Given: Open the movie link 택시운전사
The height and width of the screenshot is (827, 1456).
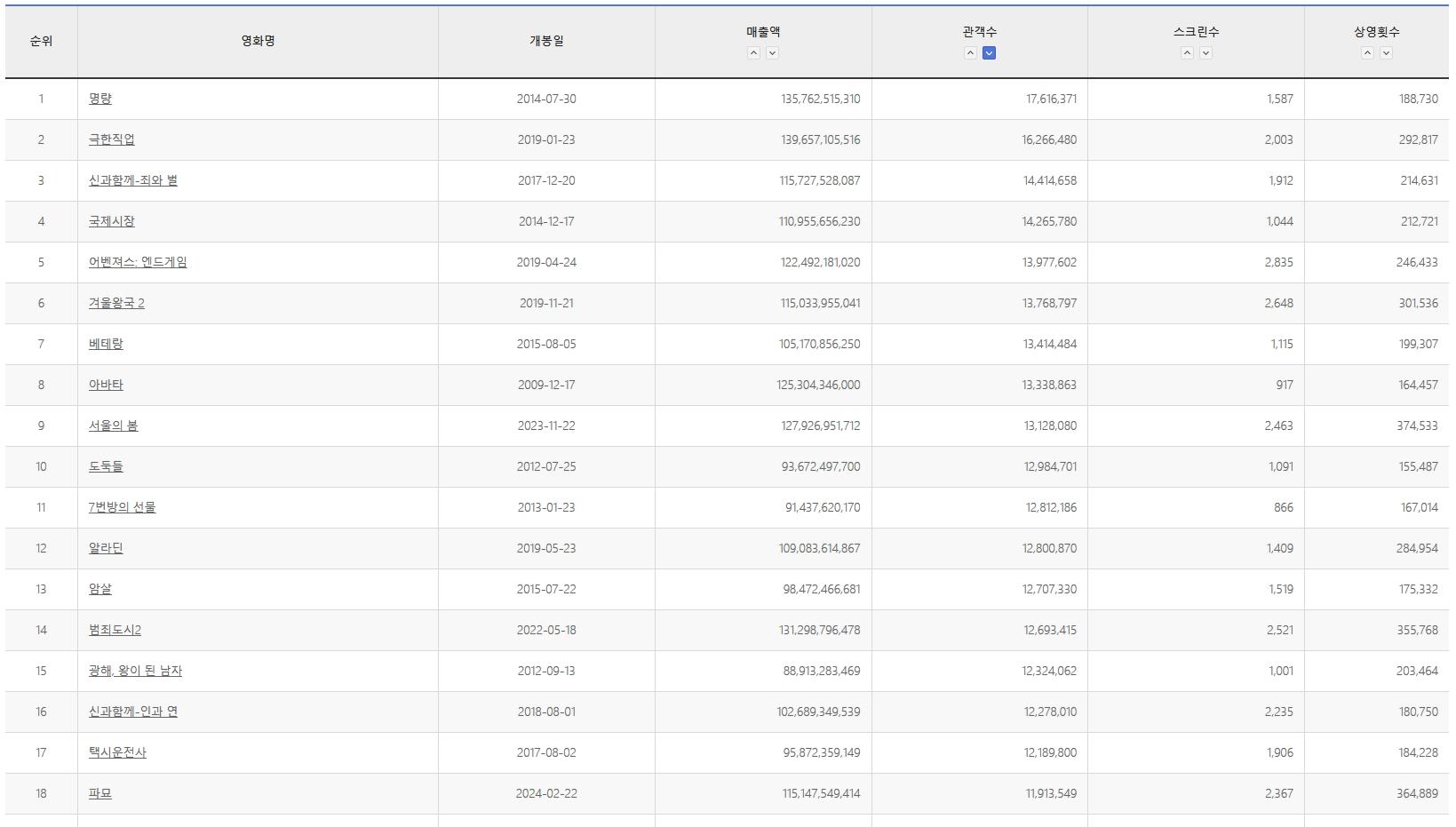Looking at the screenshot, I should pos(117,752).
